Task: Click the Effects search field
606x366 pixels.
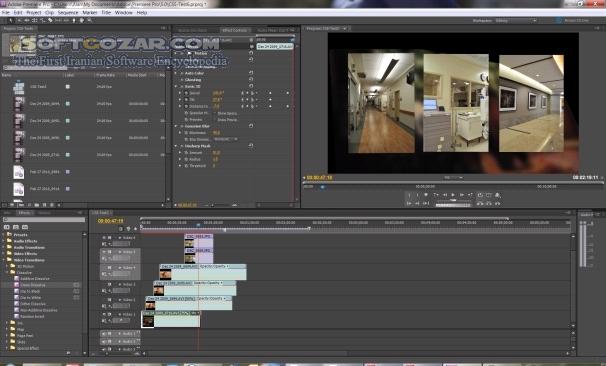Action: point(44,220)
